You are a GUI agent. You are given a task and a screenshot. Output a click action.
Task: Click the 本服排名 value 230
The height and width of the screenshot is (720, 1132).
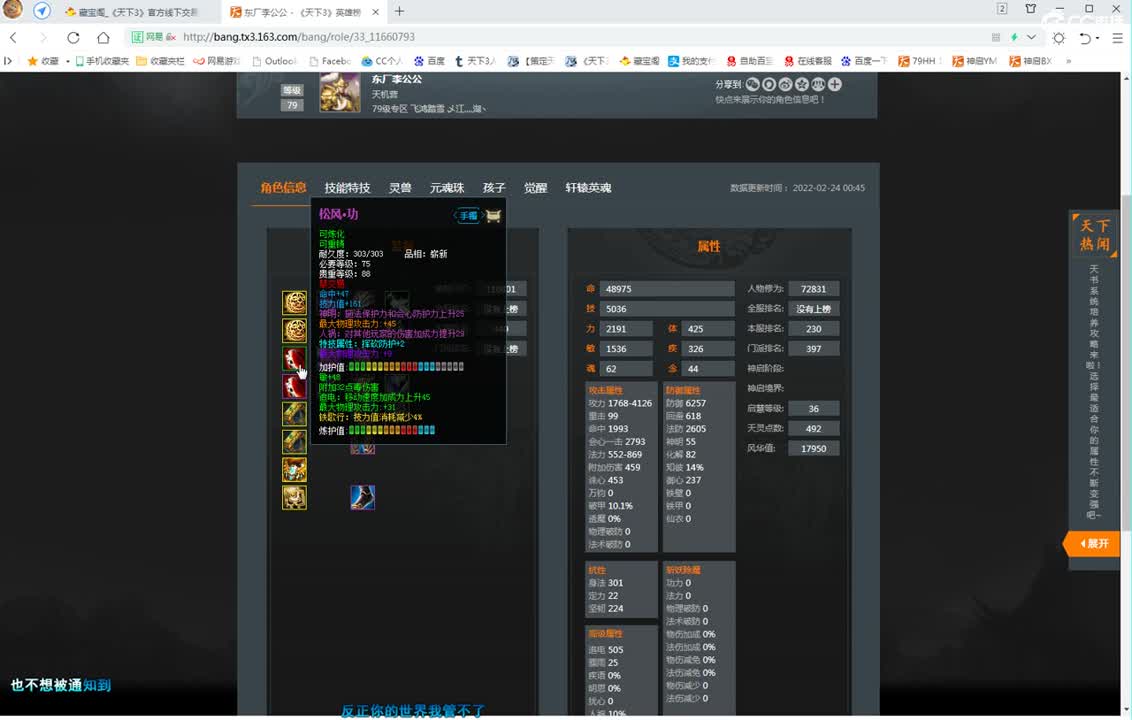[x=814, y=329]
